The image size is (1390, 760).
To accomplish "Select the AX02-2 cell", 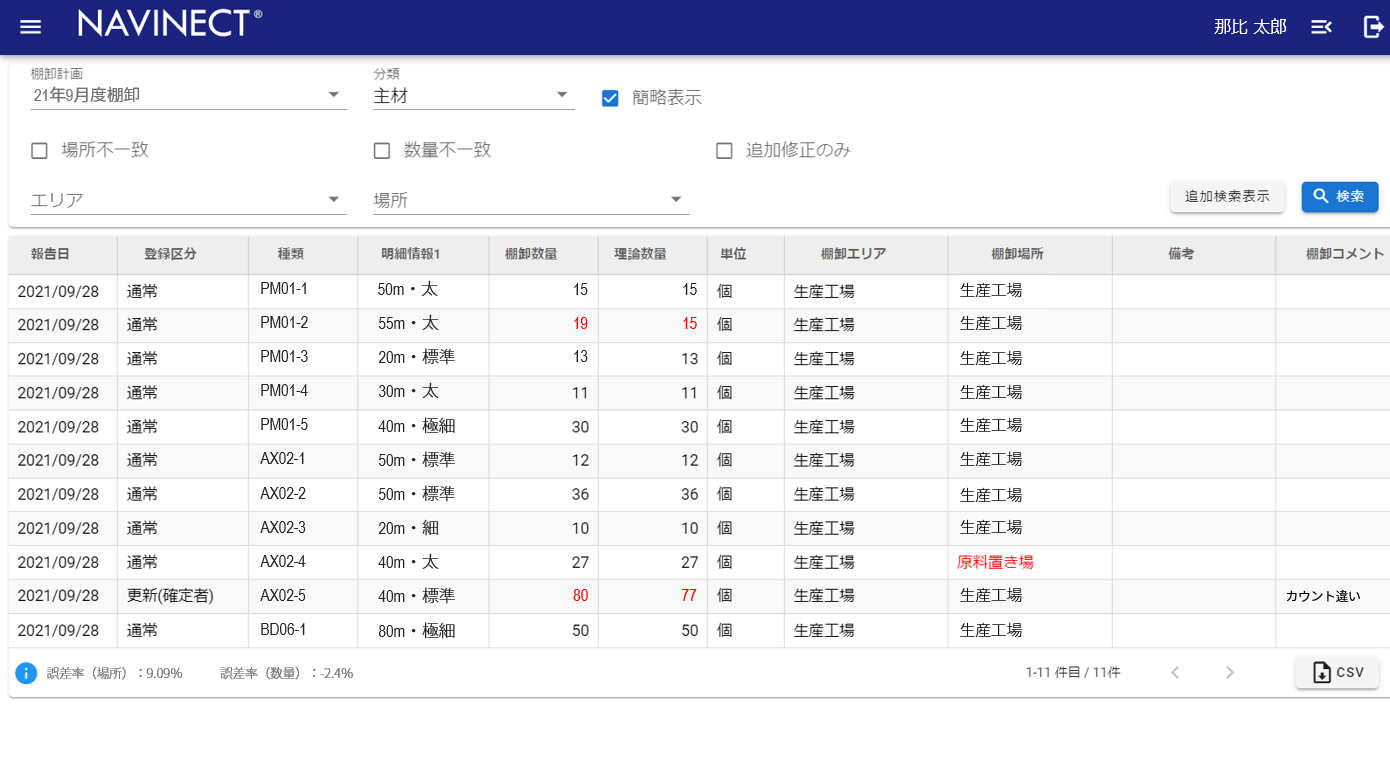I will click(303, 494).
